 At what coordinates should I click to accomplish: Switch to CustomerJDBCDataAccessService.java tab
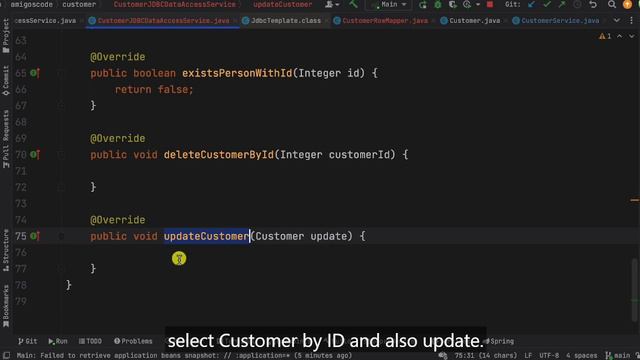coord(163,20)
